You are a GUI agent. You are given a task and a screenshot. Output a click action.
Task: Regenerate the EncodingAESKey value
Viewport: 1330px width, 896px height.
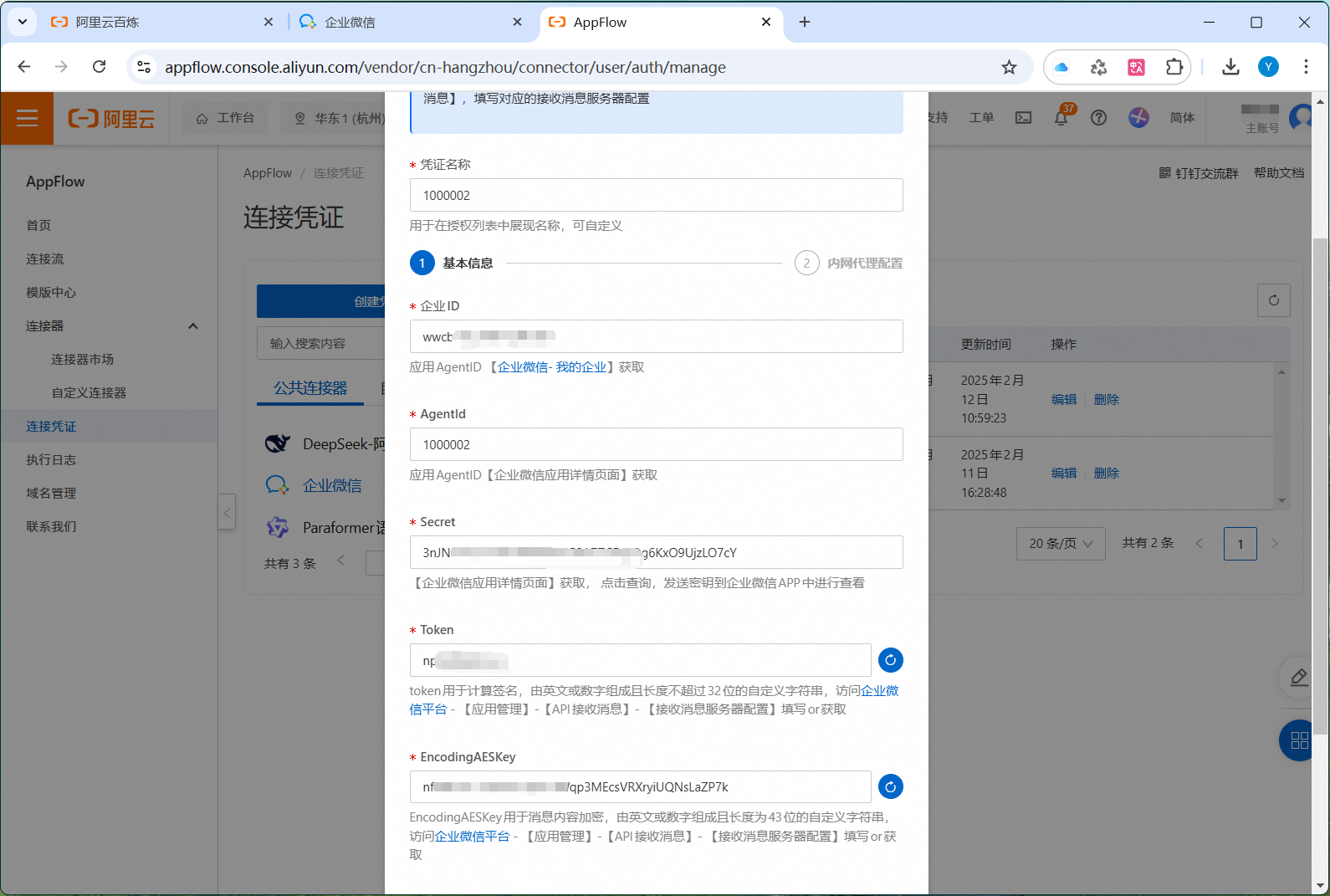click(891, 786)
